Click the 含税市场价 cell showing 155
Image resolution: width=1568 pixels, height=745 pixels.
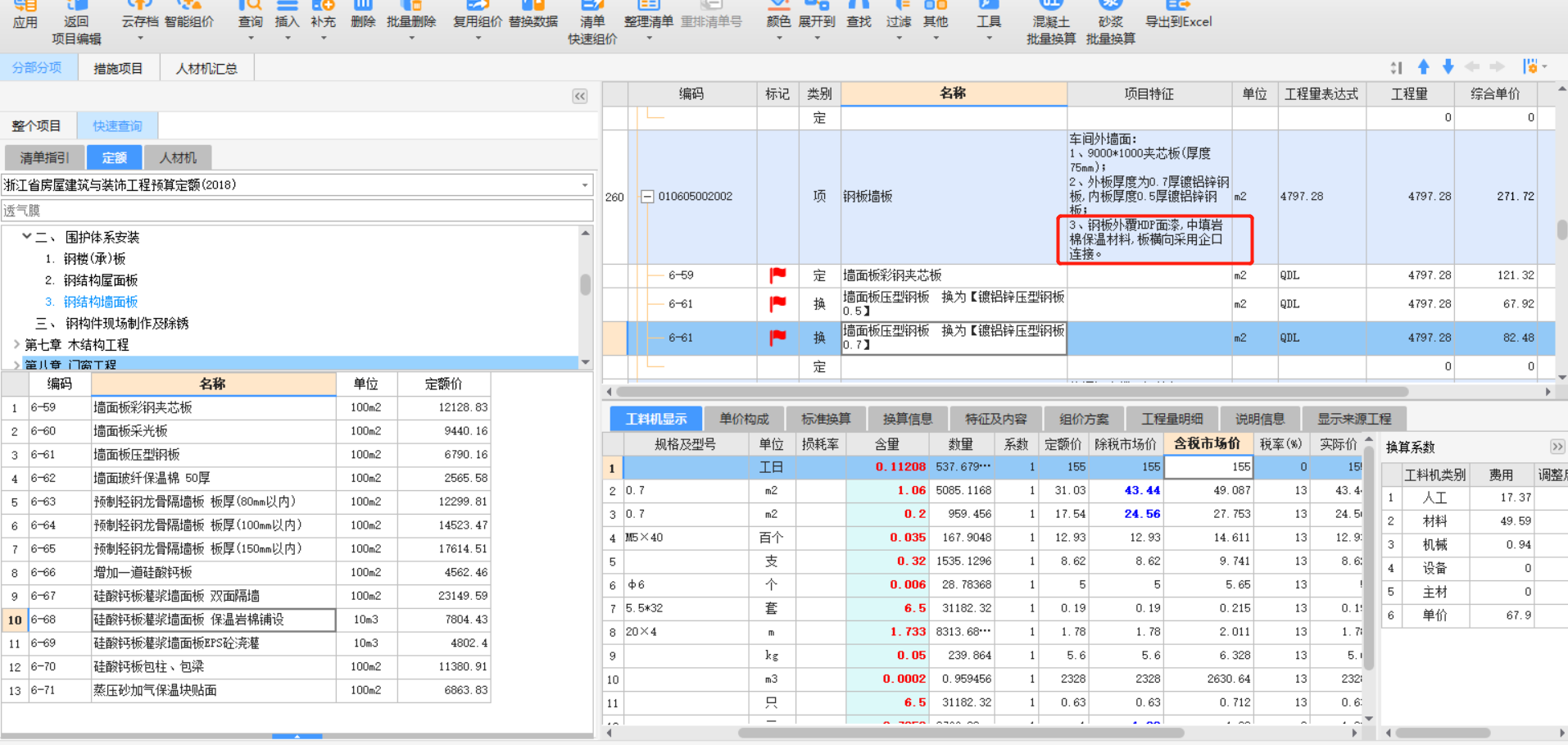pos(1208,467)
